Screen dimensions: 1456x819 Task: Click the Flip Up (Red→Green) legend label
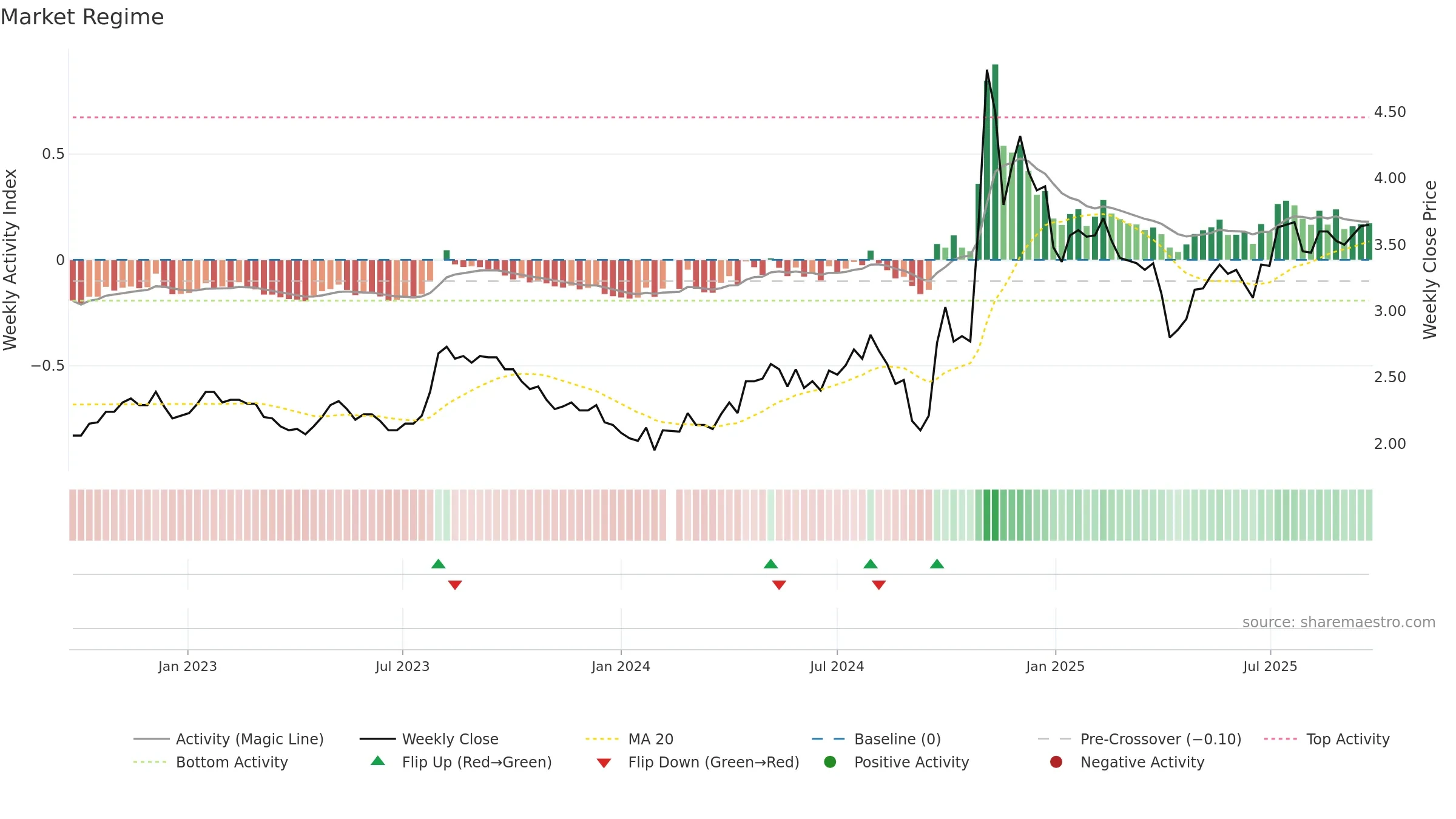click(x=477, y=762)
